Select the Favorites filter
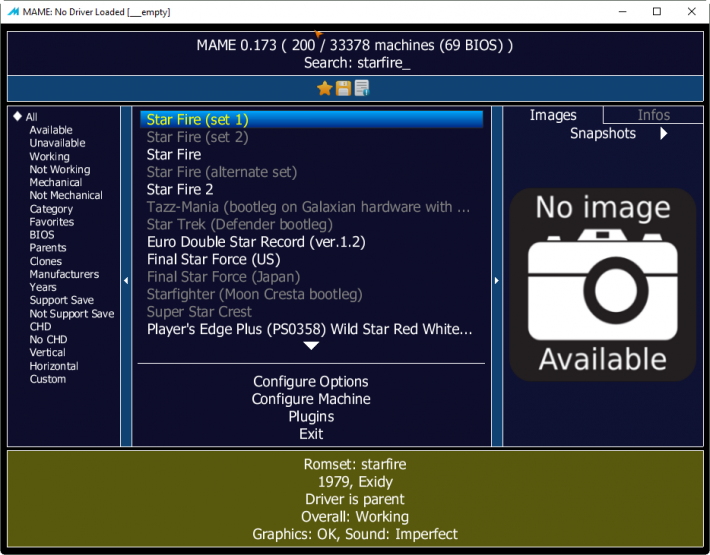Image resolution: width=710 pixels, height=555 pixels. point(52,222)
